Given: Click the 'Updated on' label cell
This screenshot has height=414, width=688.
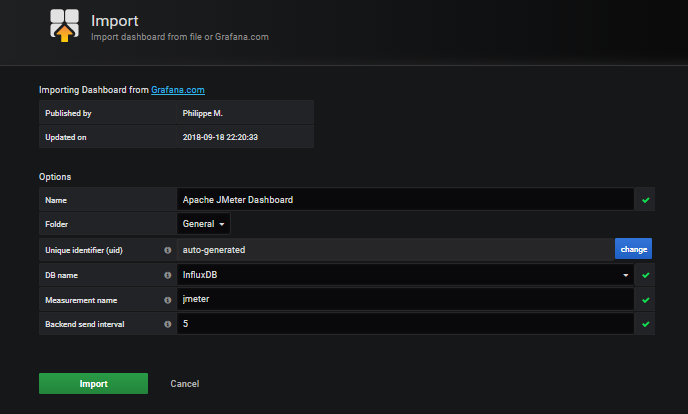Looking at the screenshot, I should [x=108, y=137].
